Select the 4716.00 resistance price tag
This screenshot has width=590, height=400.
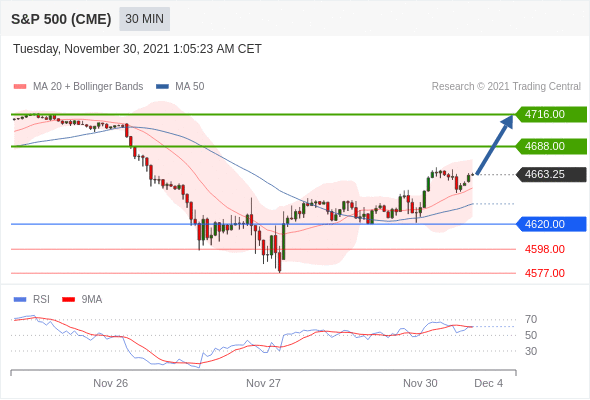(x=550, y=114)
